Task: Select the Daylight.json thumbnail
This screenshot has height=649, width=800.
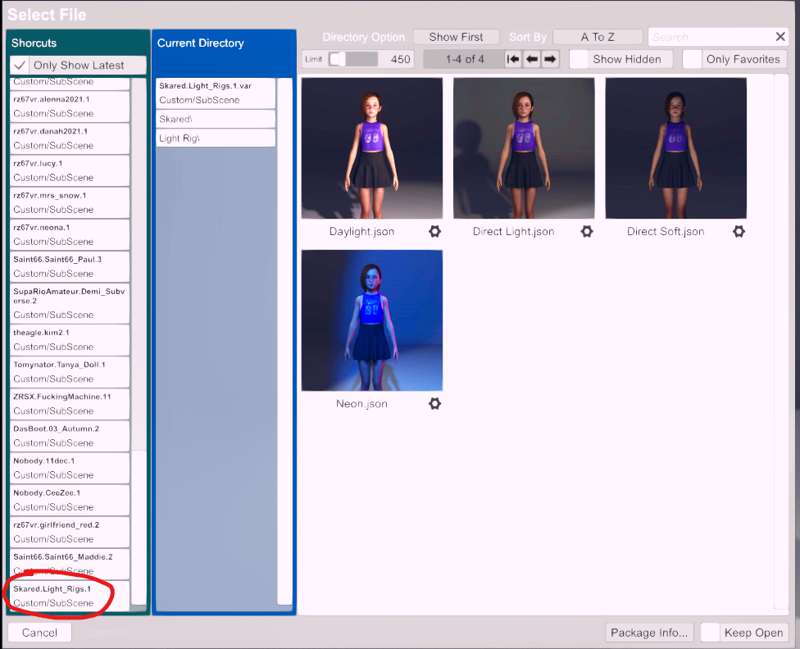Action: [x=372, y=148]
